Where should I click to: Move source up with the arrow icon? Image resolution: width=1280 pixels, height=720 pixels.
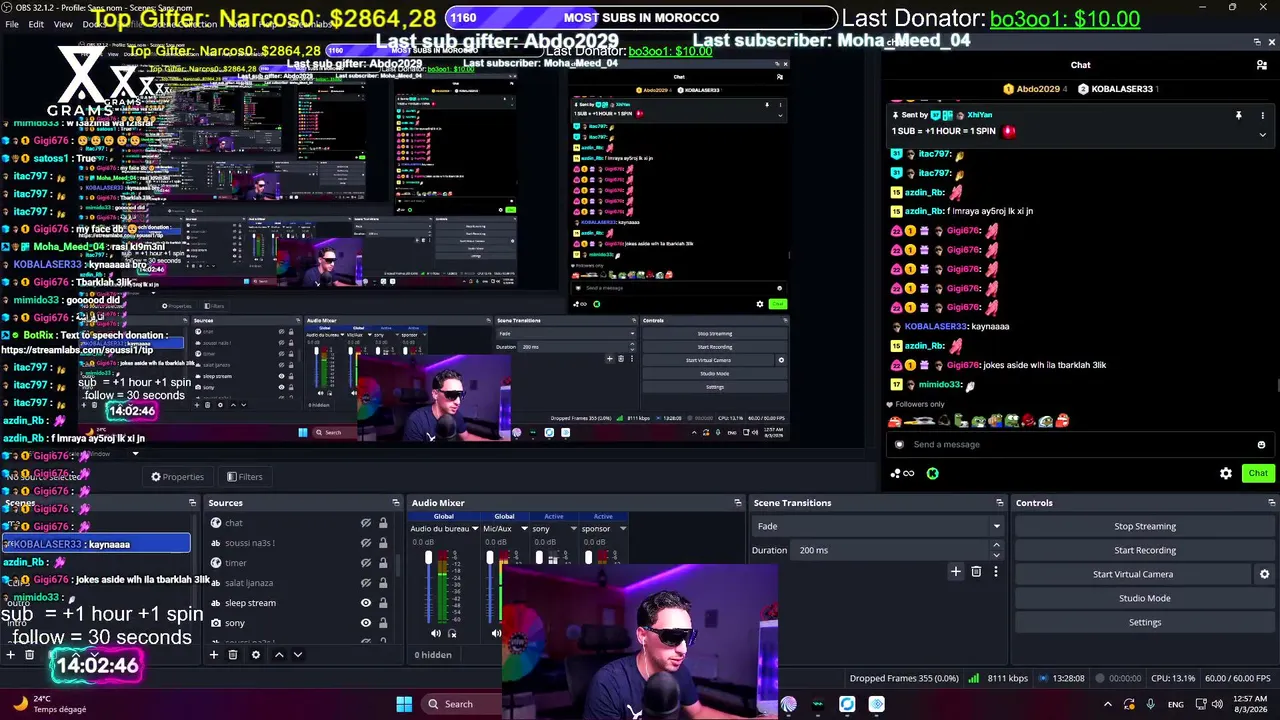[279, 655]
